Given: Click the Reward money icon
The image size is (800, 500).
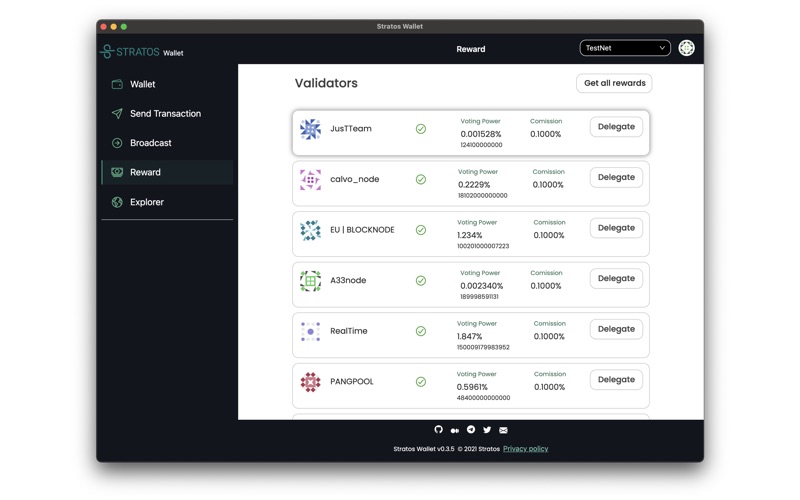Looking at the screenshot, I should 117,172.
